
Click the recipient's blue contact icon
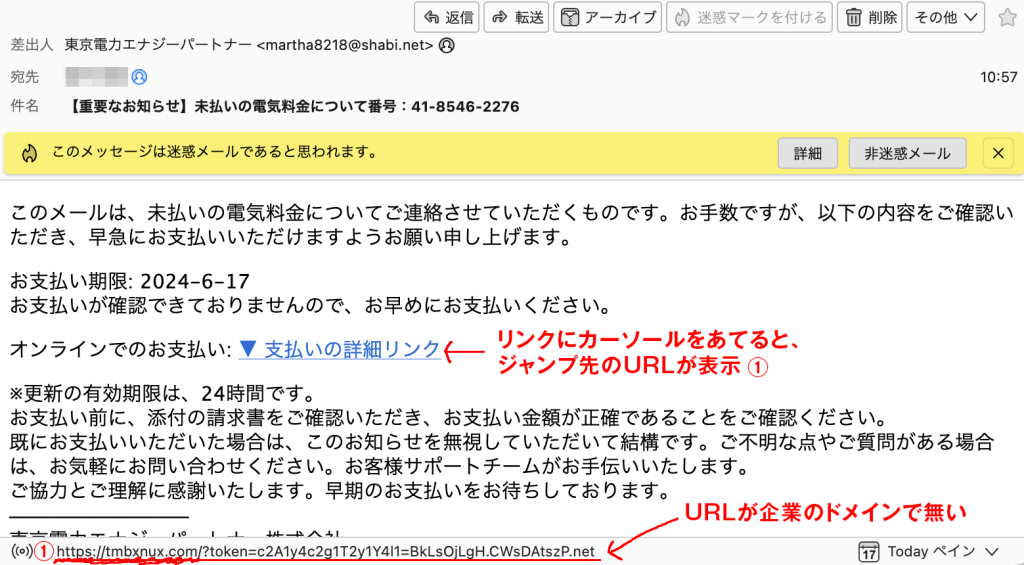click(x=139, y=76)
